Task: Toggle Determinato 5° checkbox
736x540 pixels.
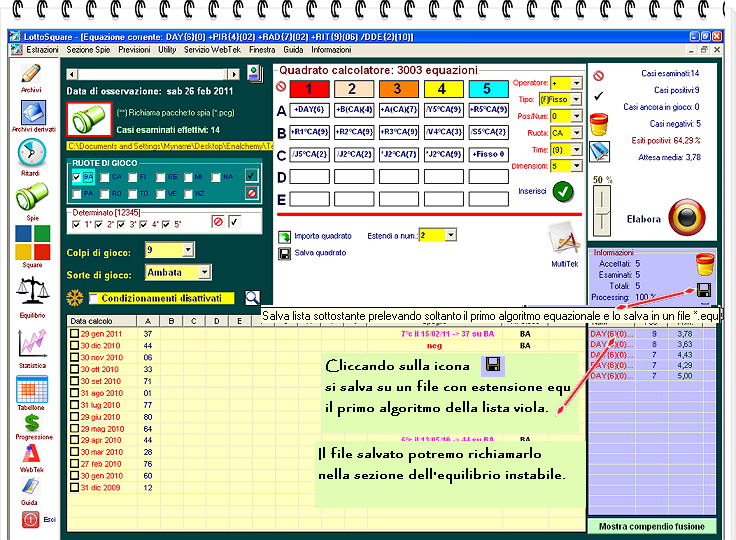Action: pyautogui.click(x=166, y=225)
